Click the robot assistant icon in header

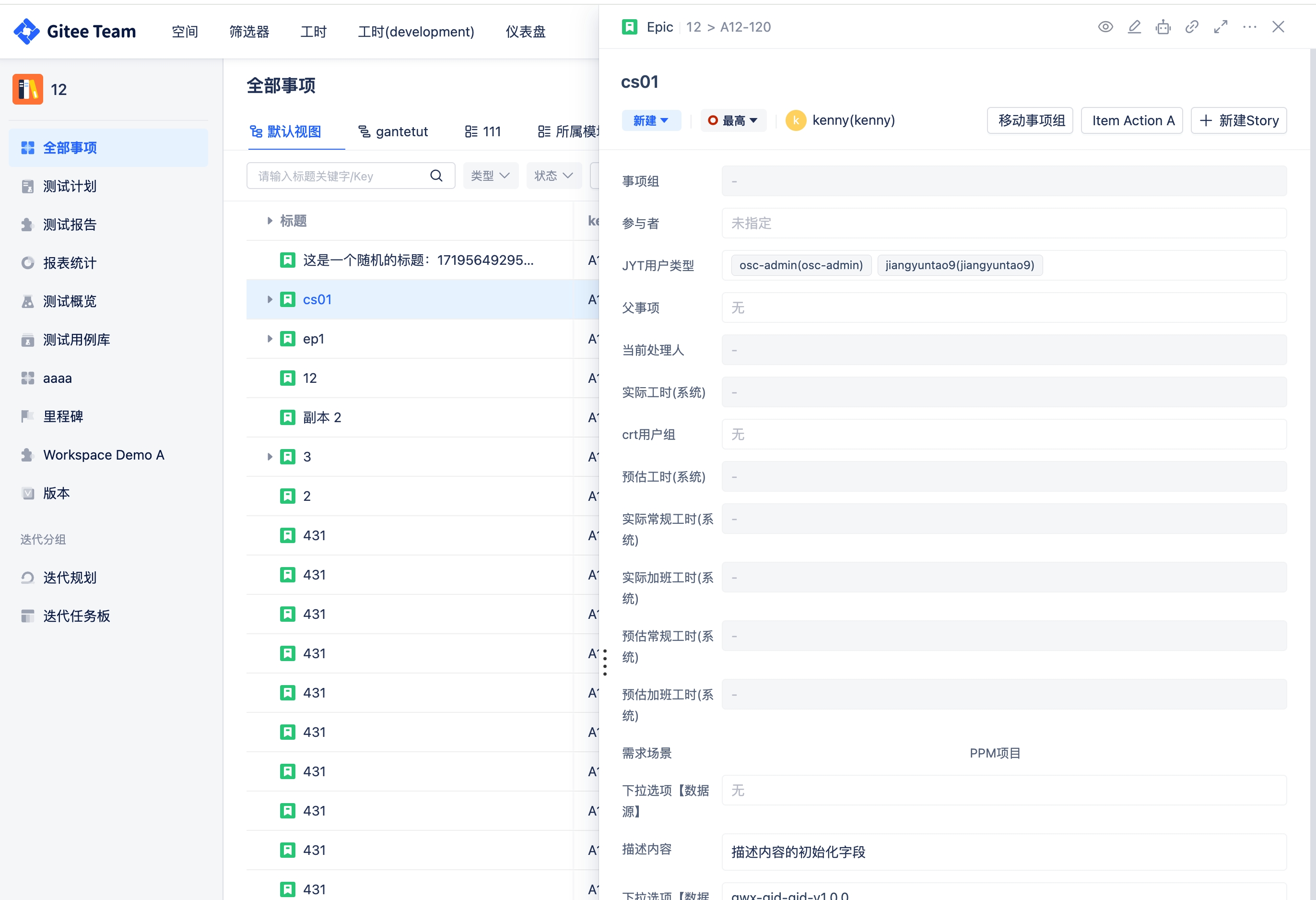(1163, 26)
